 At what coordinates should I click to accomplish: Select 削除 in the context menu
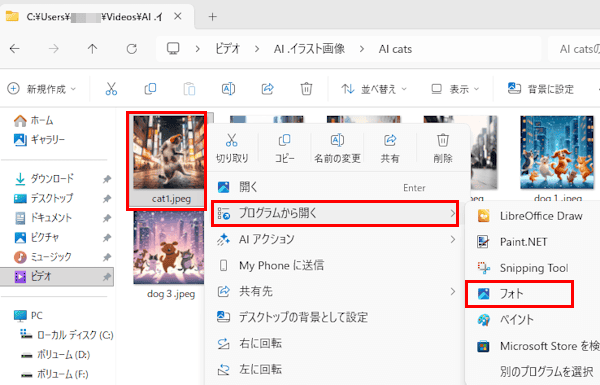tap(443, 148)
